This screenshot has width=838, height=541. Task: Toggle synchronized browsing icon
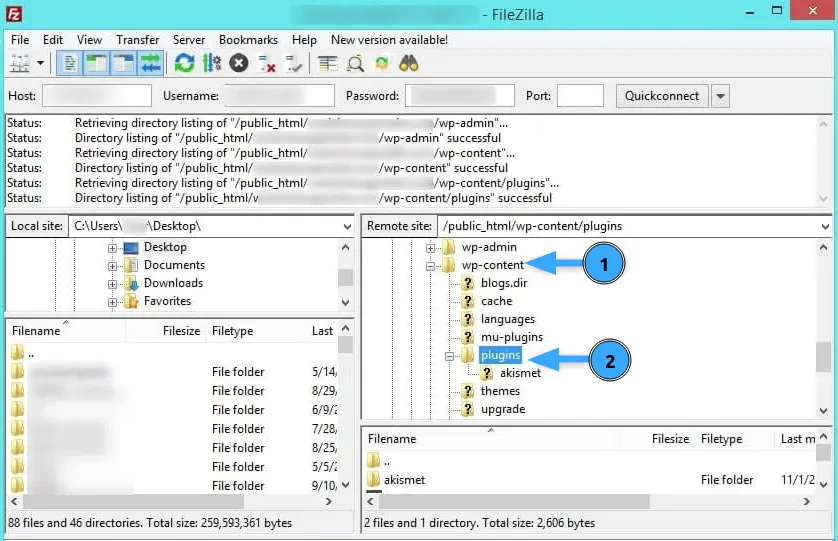click(382, 64)
